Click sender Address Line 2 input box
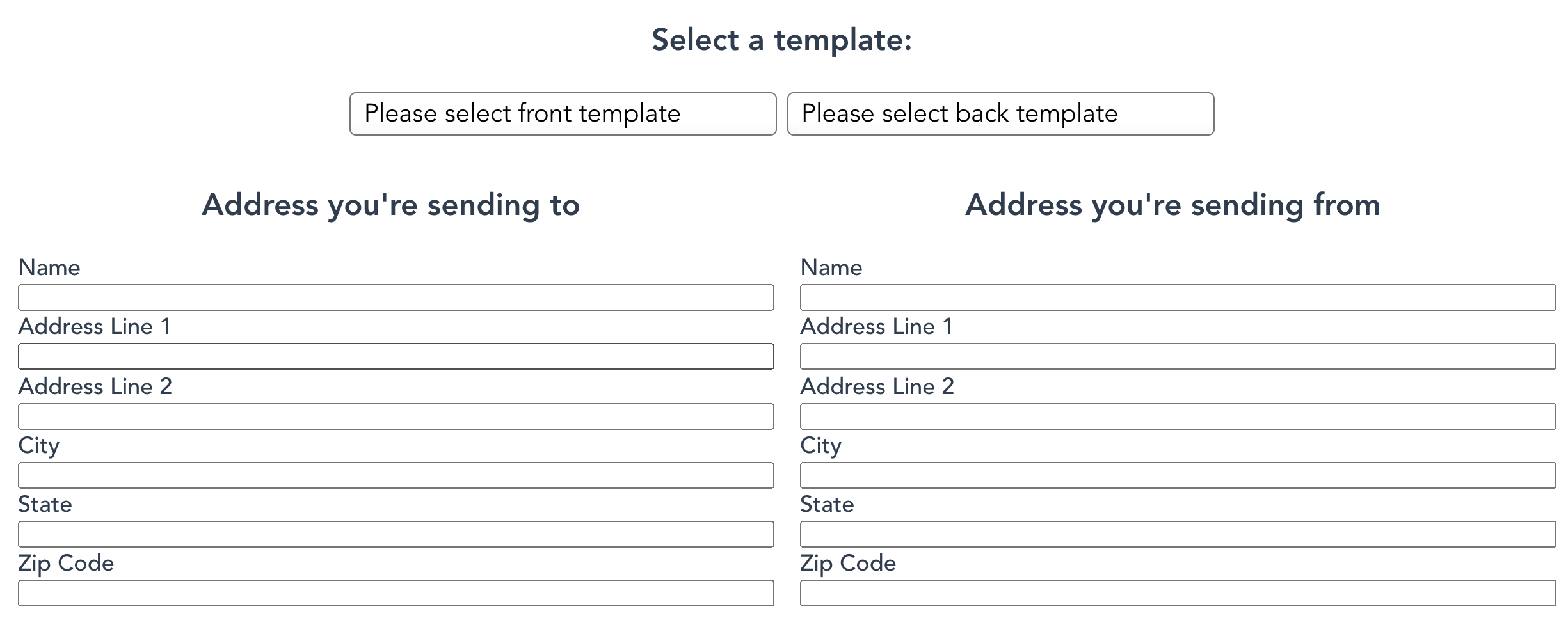Viewport: 1568px width, 618px height. pyautogui.click(x=1178, y=416)
